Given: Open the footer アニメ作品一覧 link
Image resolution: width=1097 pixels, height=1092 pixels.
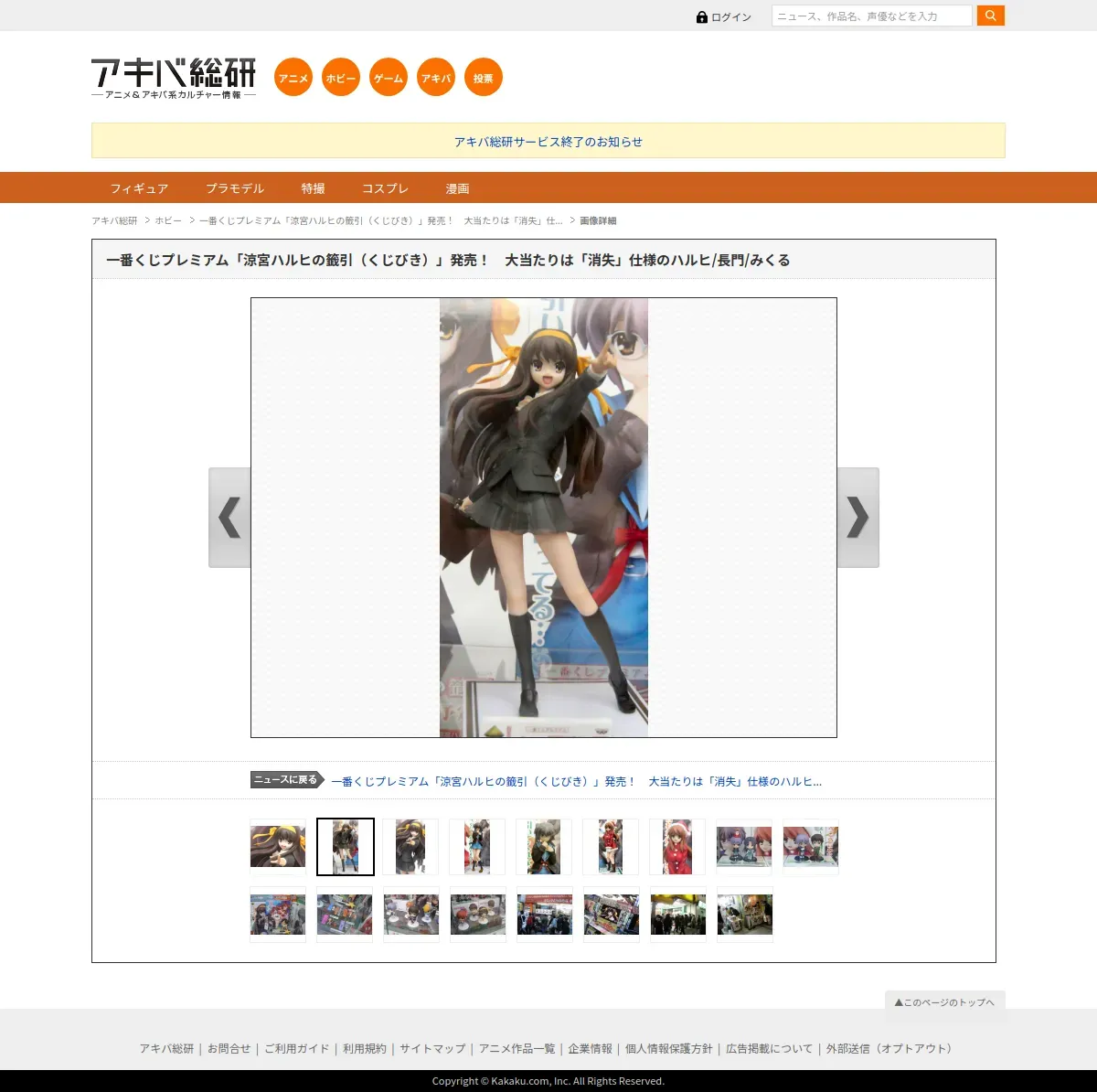Looking at the screenshot, I should click(517, 1049).
